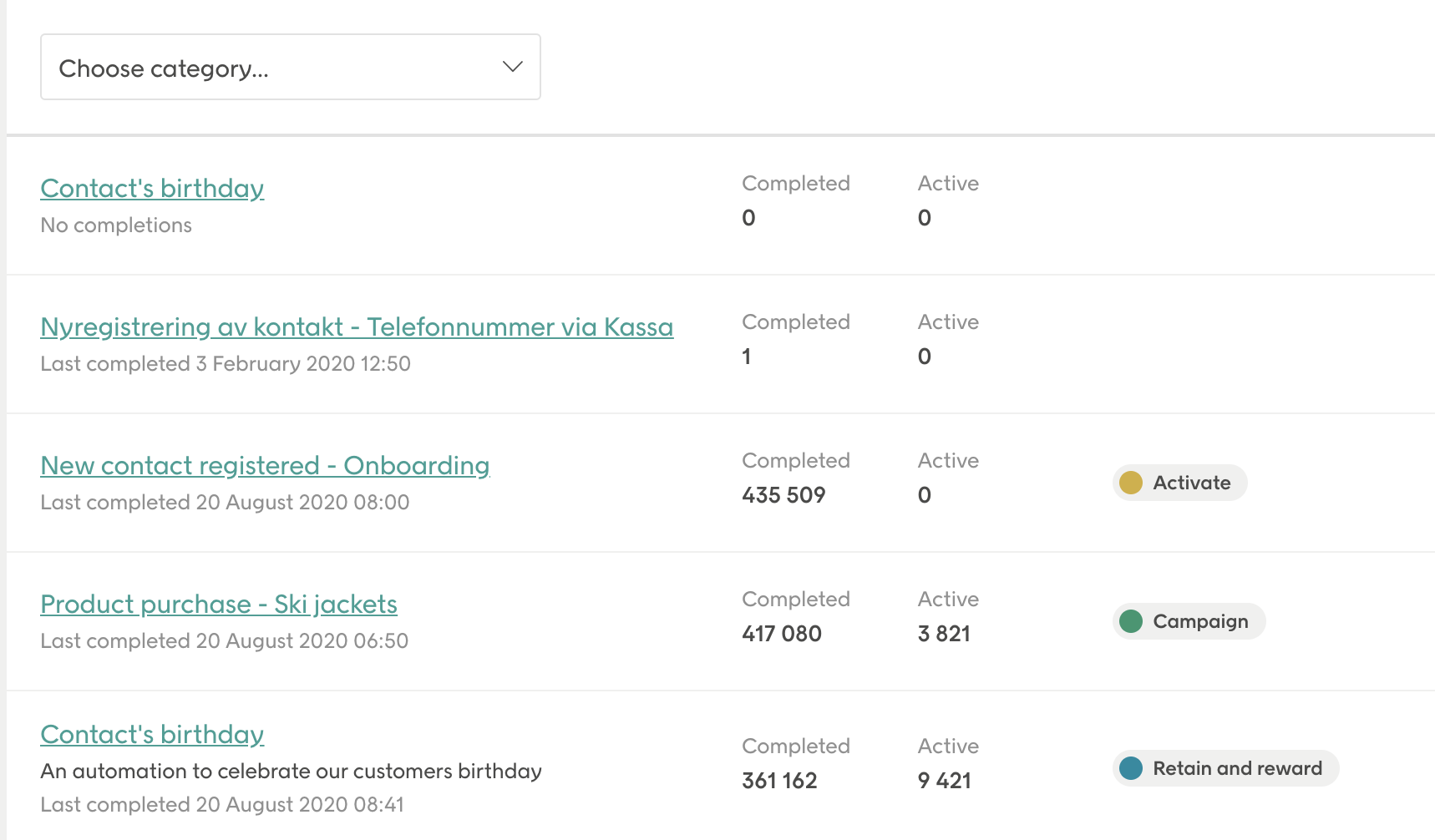The width and height of the screenshot is (1435, 840).
Task: Open Product purchase - Ski jackets automation
Action: pos(219,605)
